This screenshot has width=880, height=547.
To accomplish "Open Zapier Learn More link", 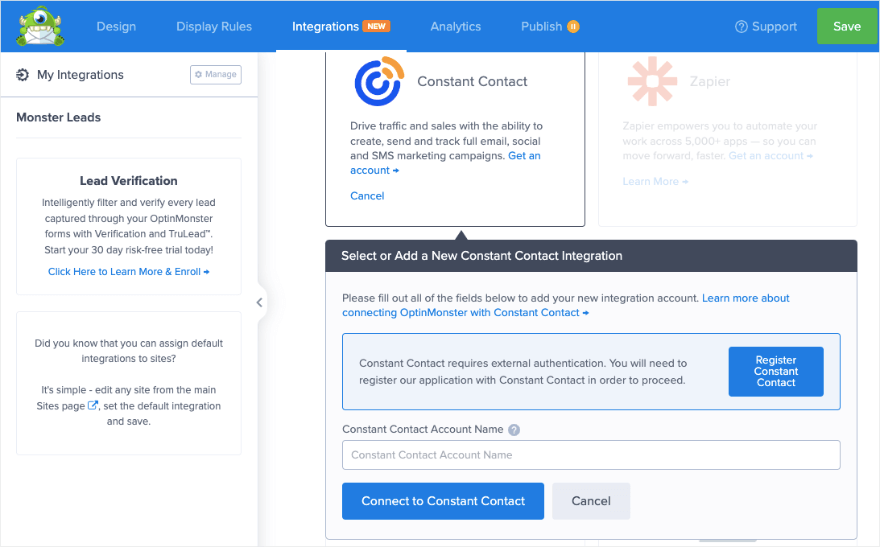I will click(x=655, y=182).
